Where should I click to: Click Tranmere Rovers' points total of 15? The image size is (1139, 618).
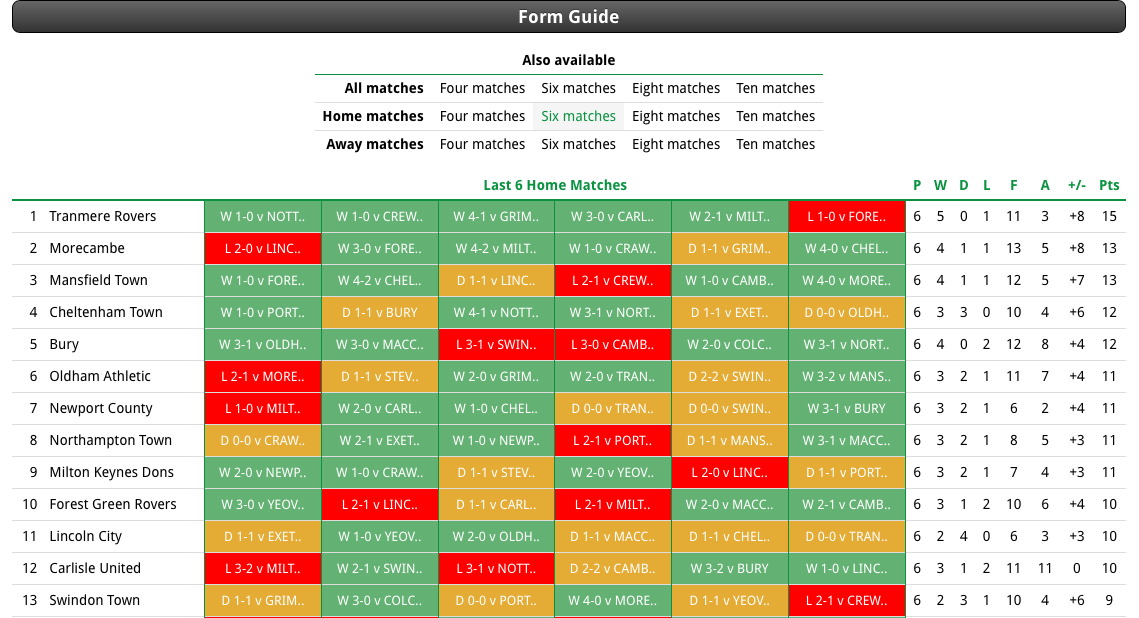tap(1109, 216)
